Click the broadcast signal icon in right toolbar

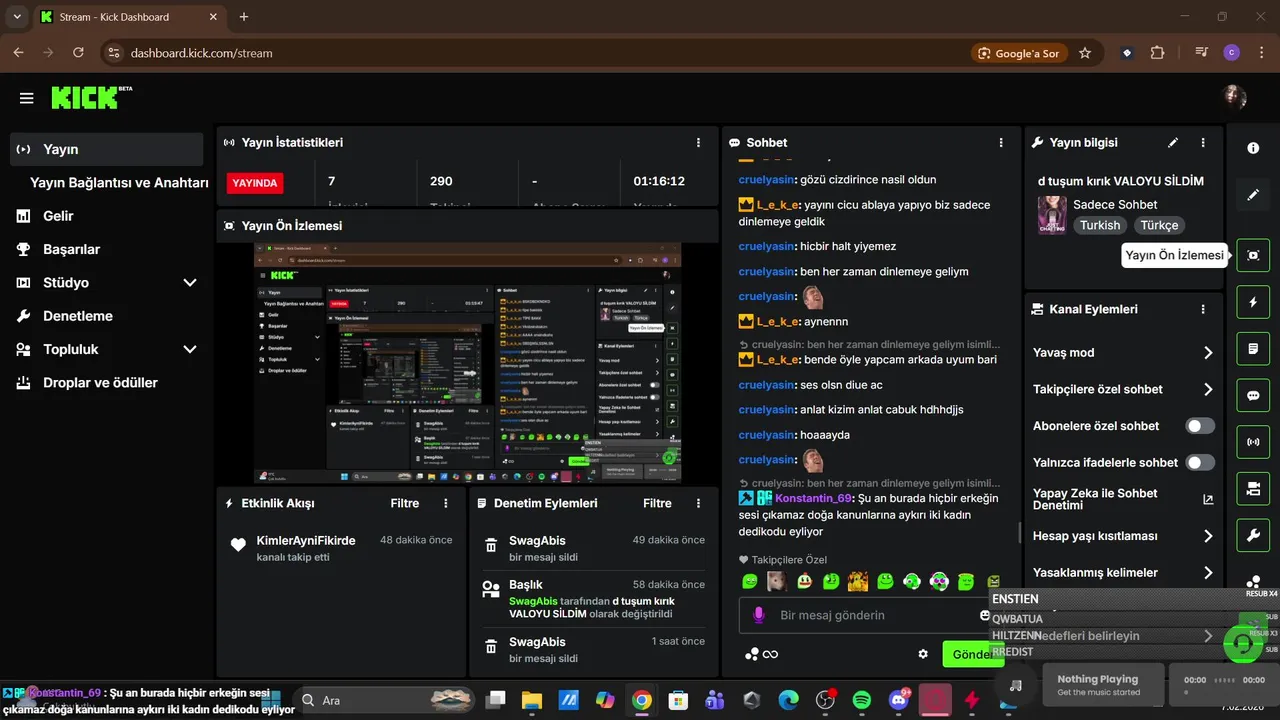click(1253, 441)
